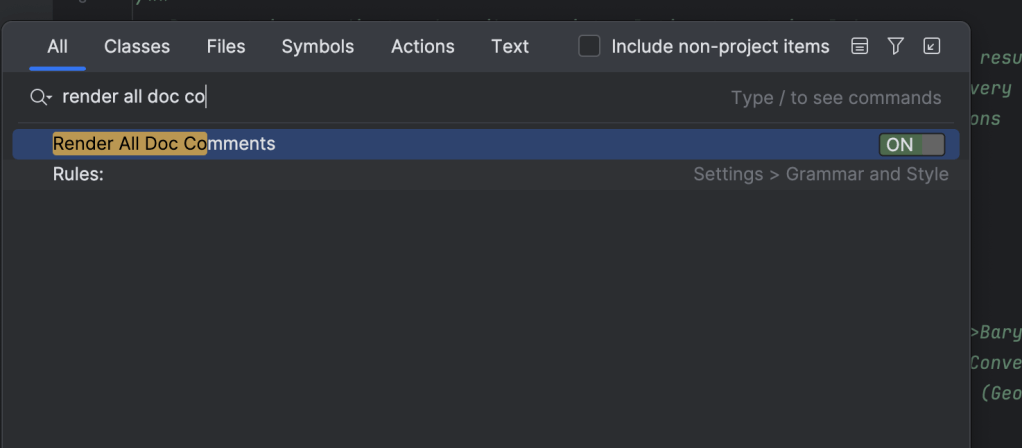Viewport: 1022px width, 448px height.
Task: Select the Files tab
Action: pyautogui.click(x=226, y=46)
